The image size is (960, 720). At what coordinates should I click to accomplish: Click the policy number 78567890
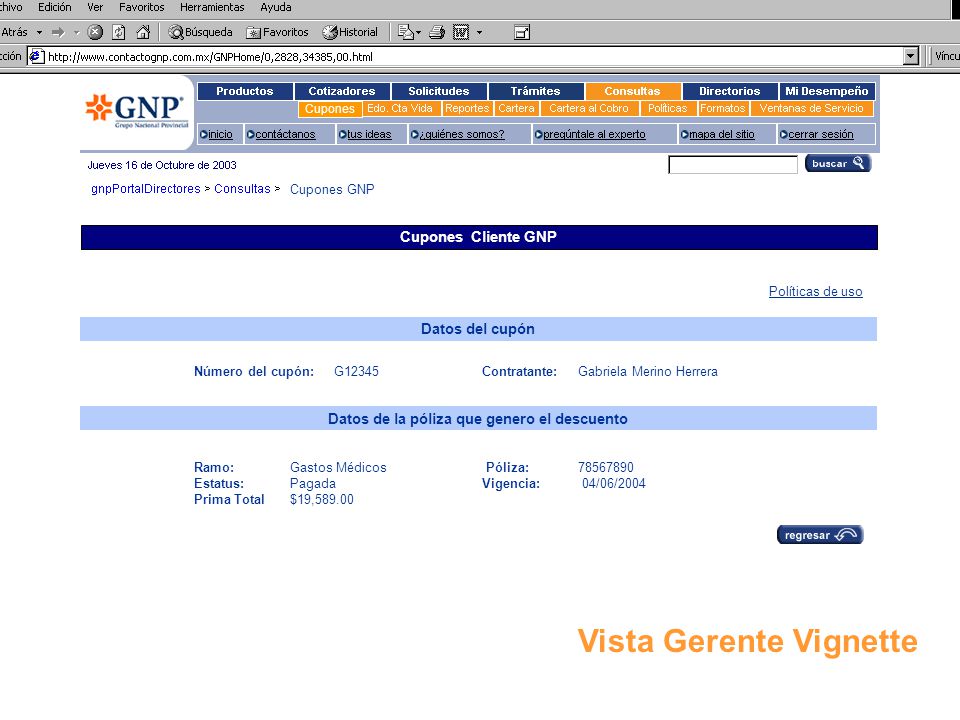[606, 467]
